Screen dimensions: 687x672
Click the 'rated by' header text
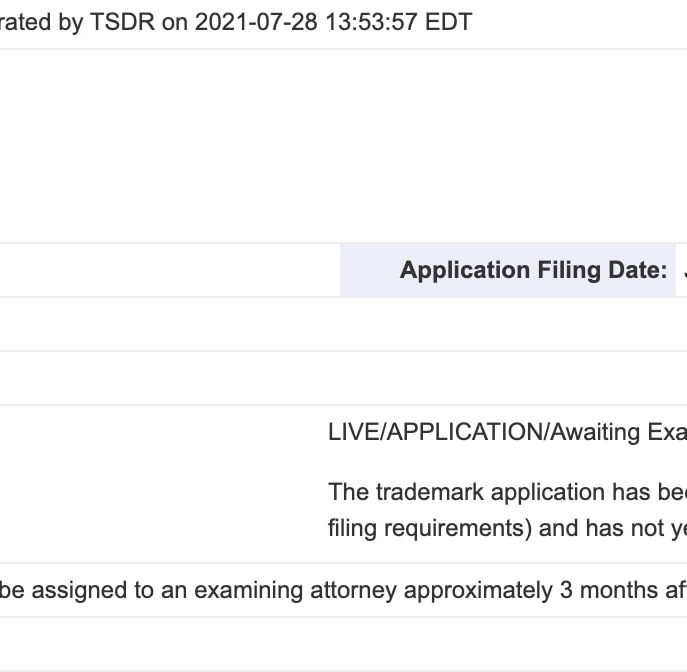point(42,21)
